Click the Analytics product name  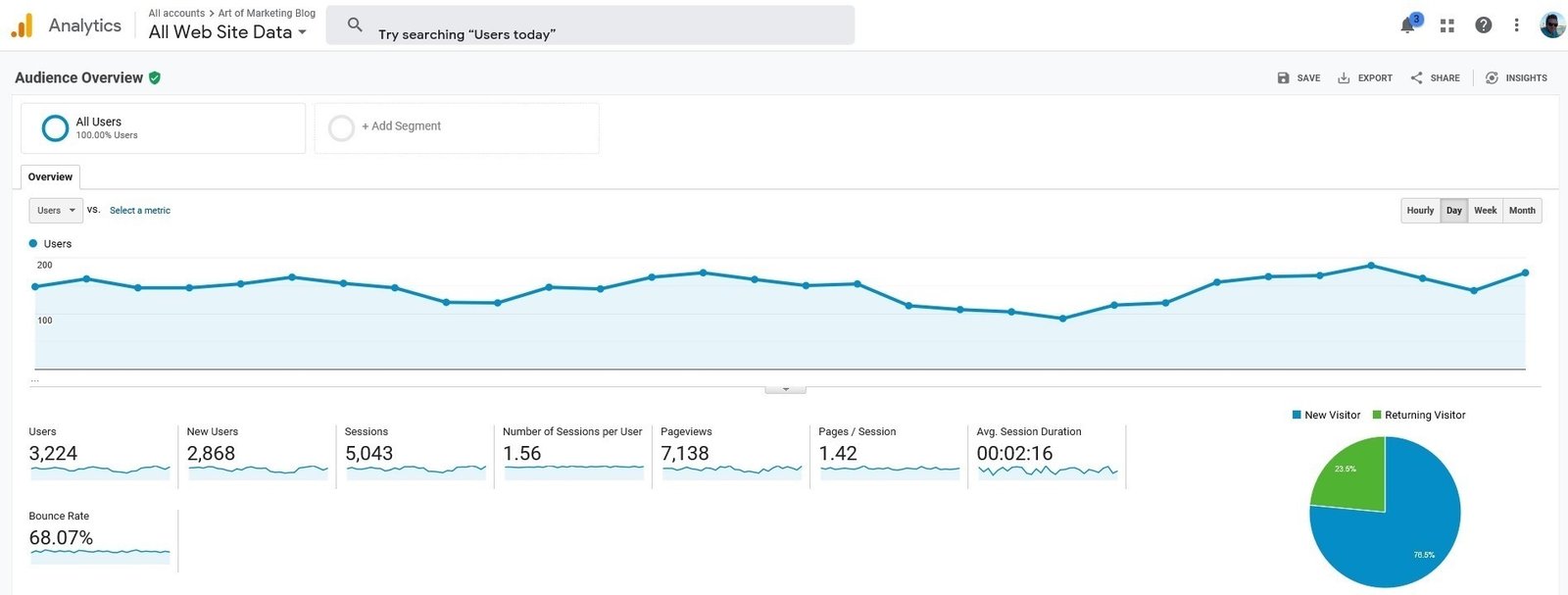[x=85, y=25]
